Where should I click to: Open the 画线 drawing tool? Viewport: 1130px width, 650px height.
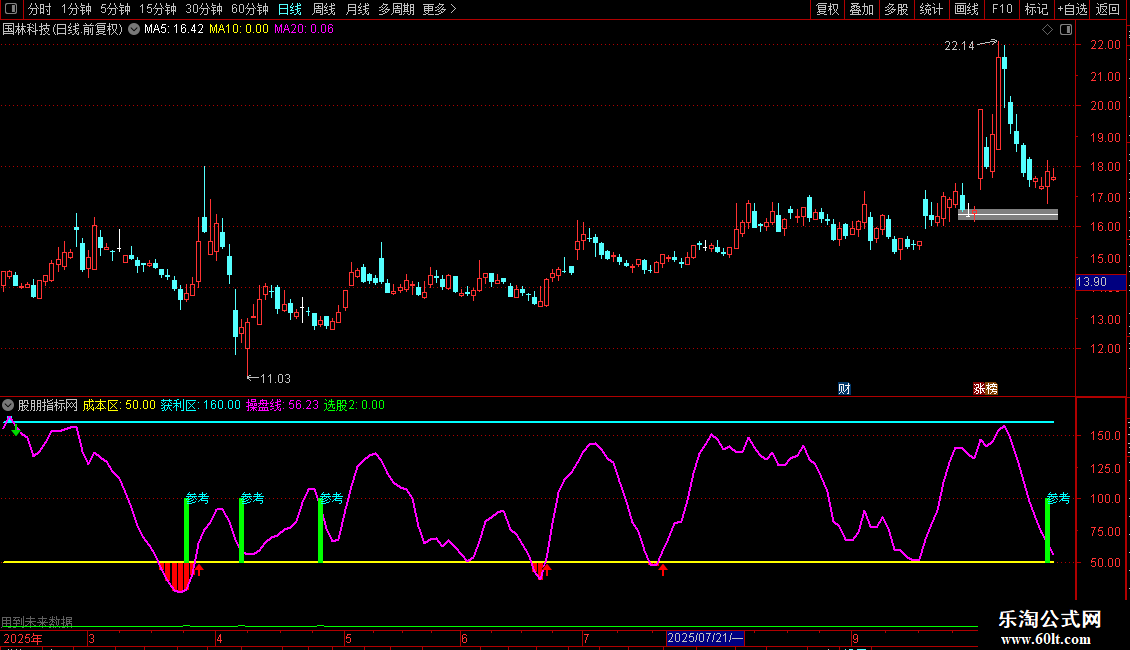[967, 10]
